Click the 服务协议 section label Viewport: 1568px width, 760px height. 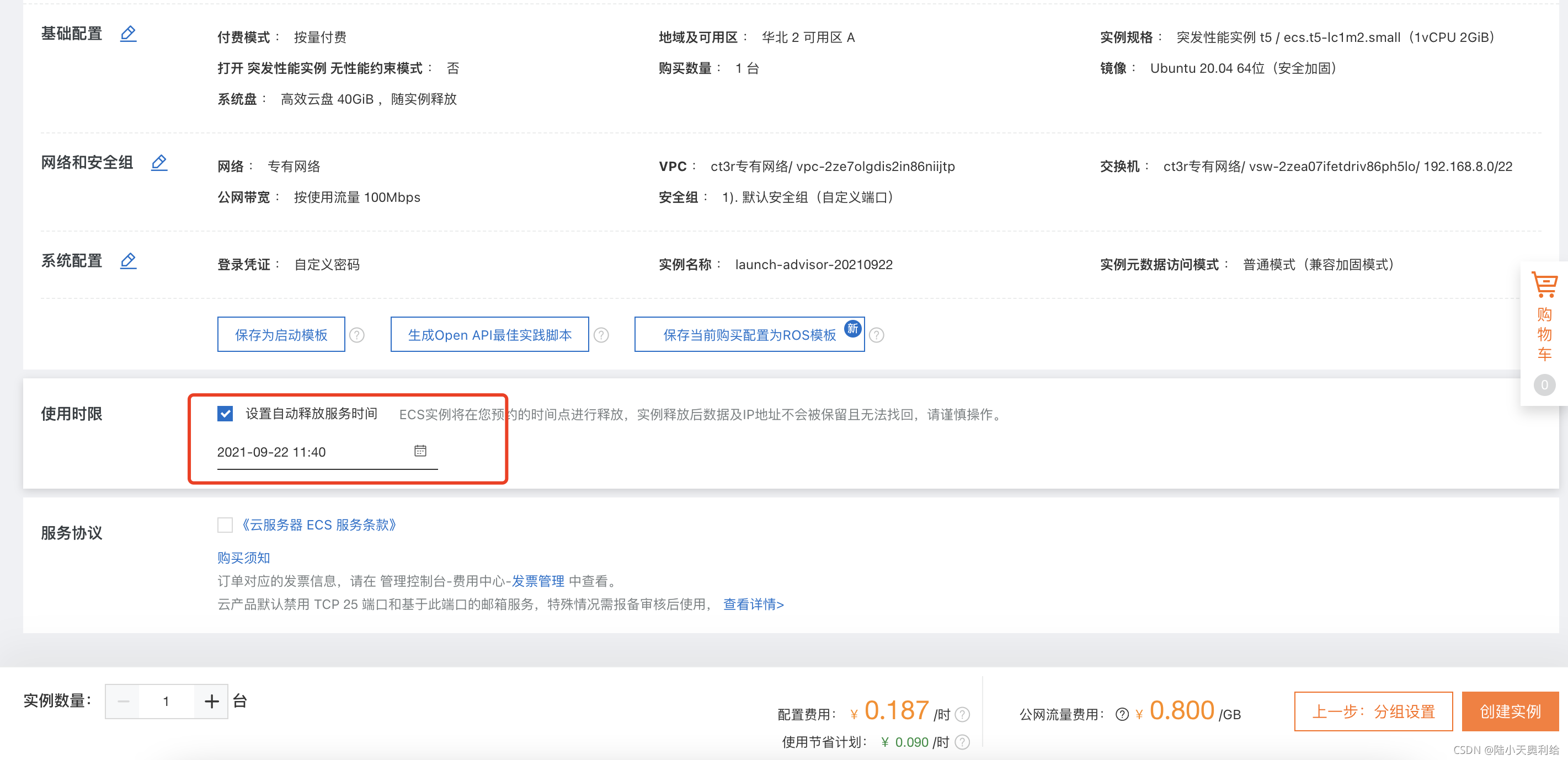[x=72, y=533]
